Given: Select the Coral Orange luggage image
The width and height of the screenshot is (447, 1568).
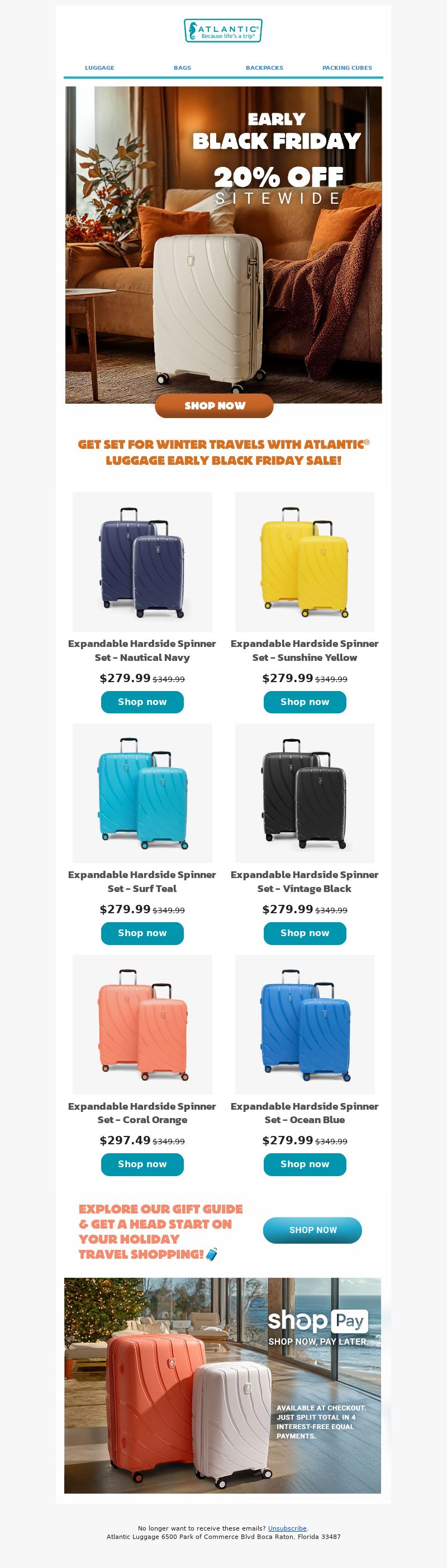Looking at the screenshot, I should click(142, 1024).
